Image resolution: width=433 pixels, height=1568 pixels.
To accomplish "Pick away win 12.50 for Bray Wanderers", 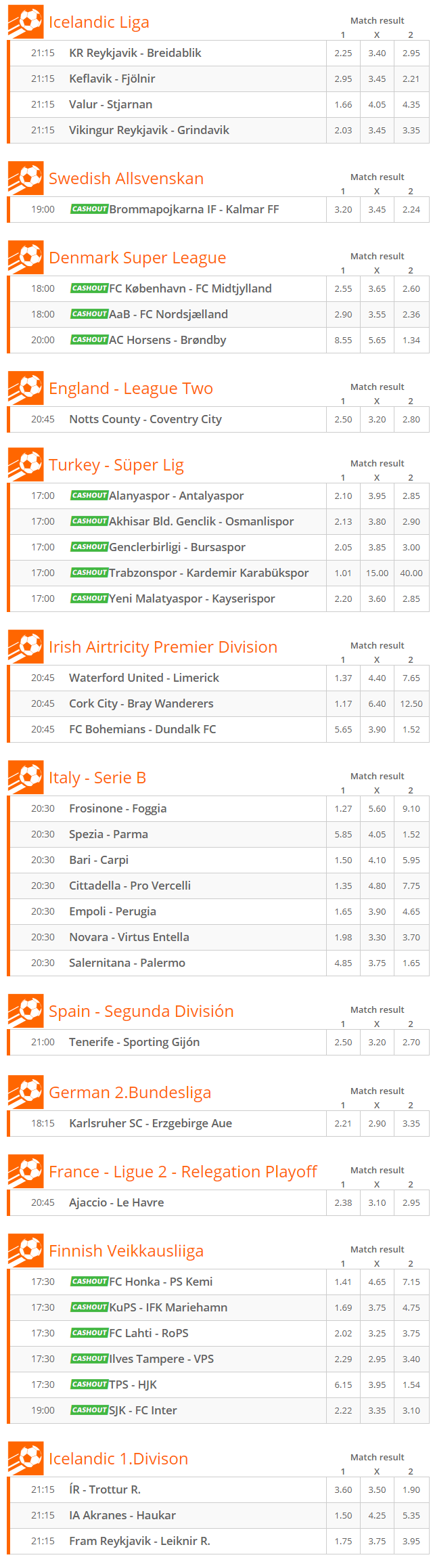I will 411,704.
